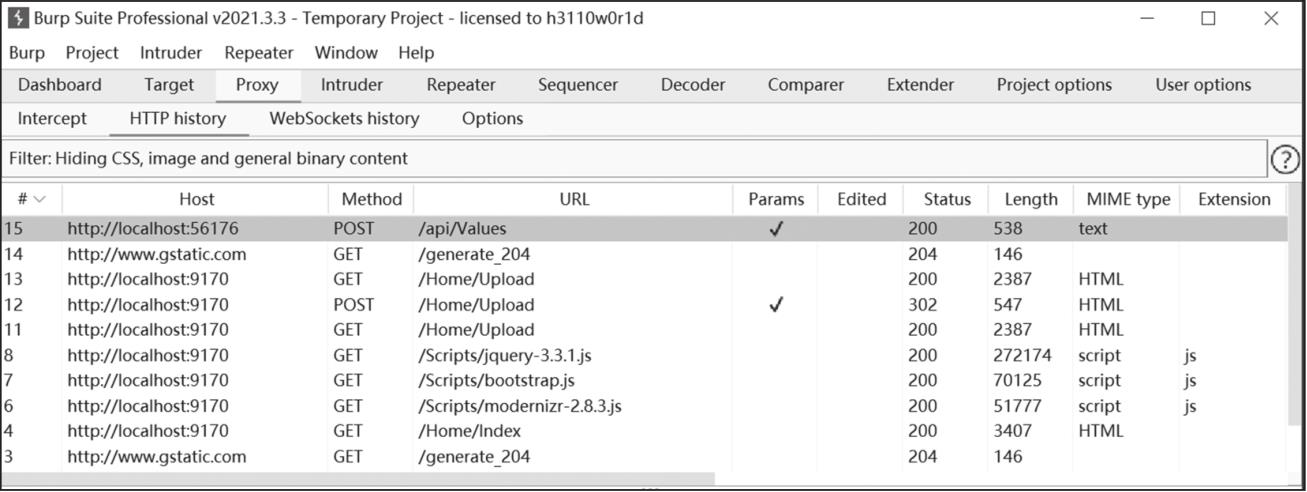Sort by the Length column header
Image resolution: width=1307 pixels, height=492 pixels.
[1031, 199]
